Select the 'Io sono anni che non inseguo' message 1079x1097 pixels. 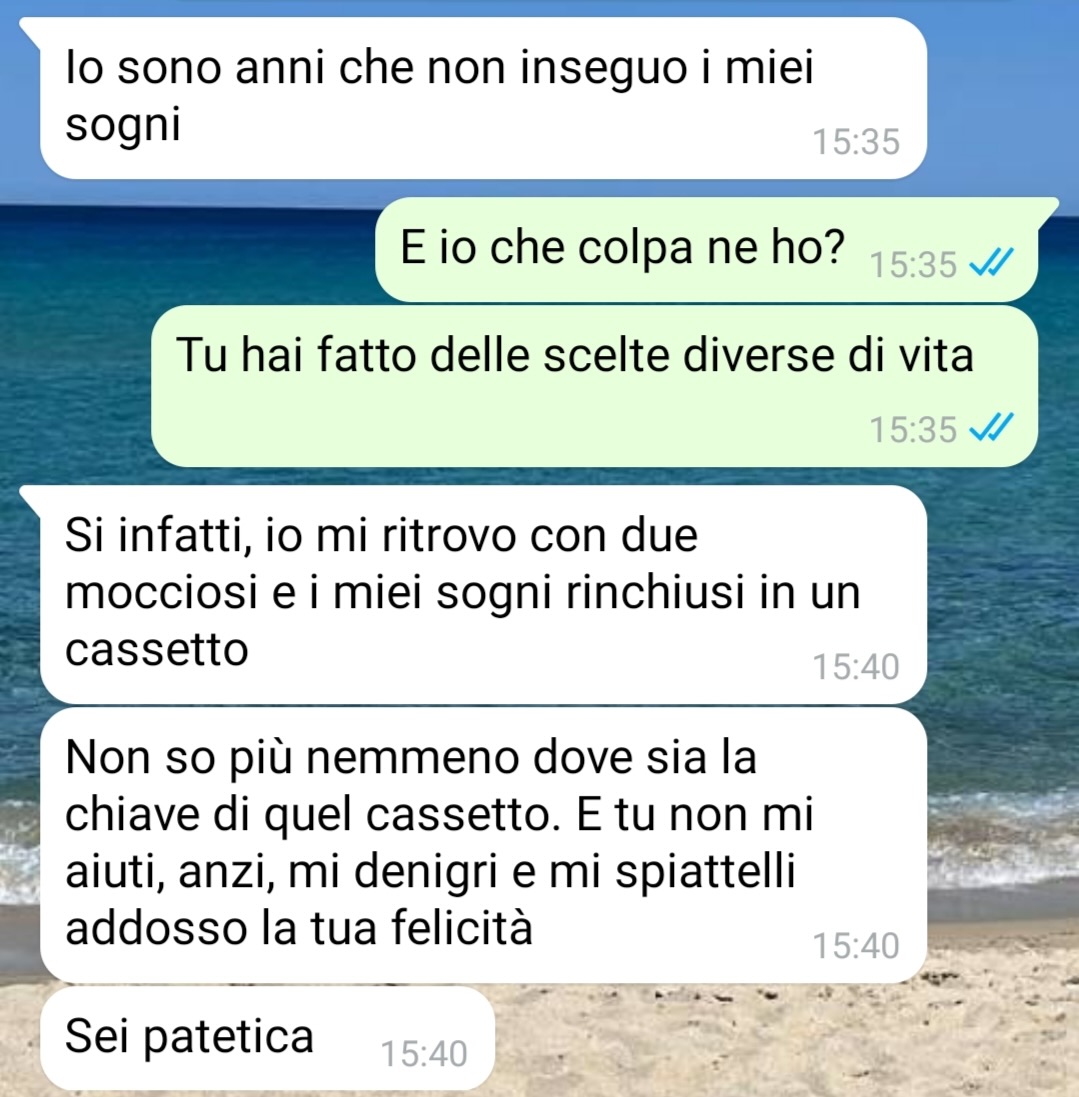484,98
